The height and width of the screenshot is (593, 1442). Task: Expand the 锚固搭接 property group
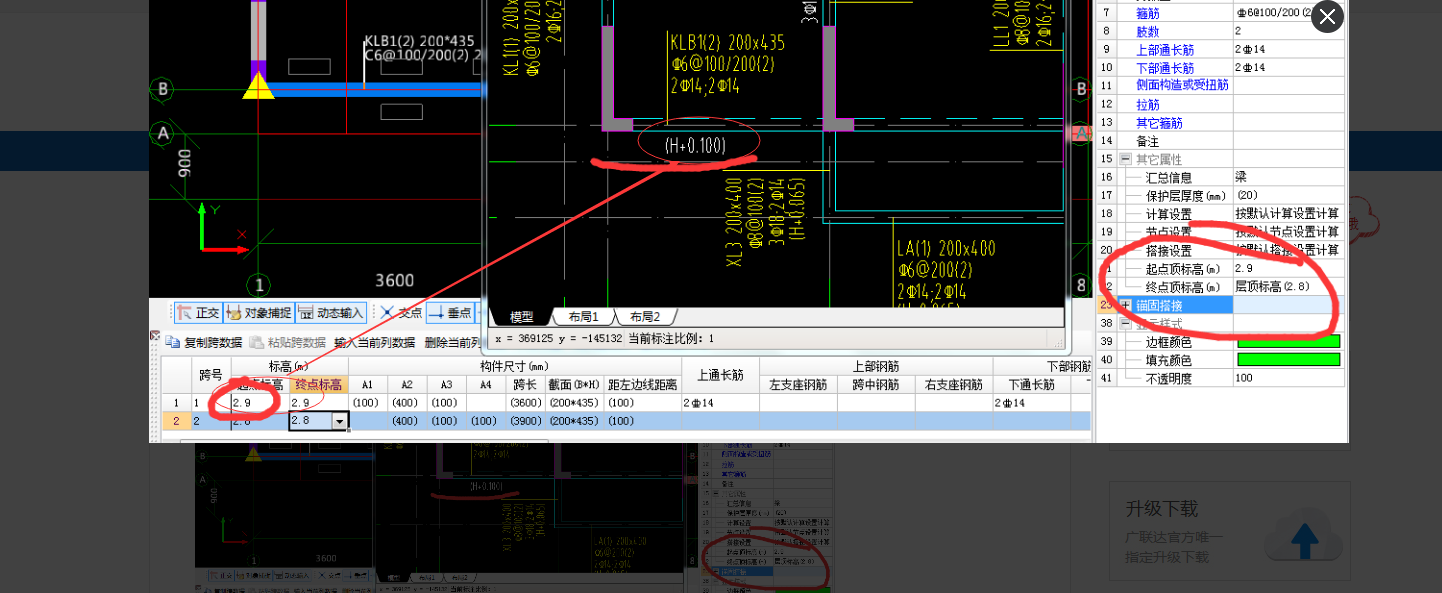click(x=1125, y=305)
